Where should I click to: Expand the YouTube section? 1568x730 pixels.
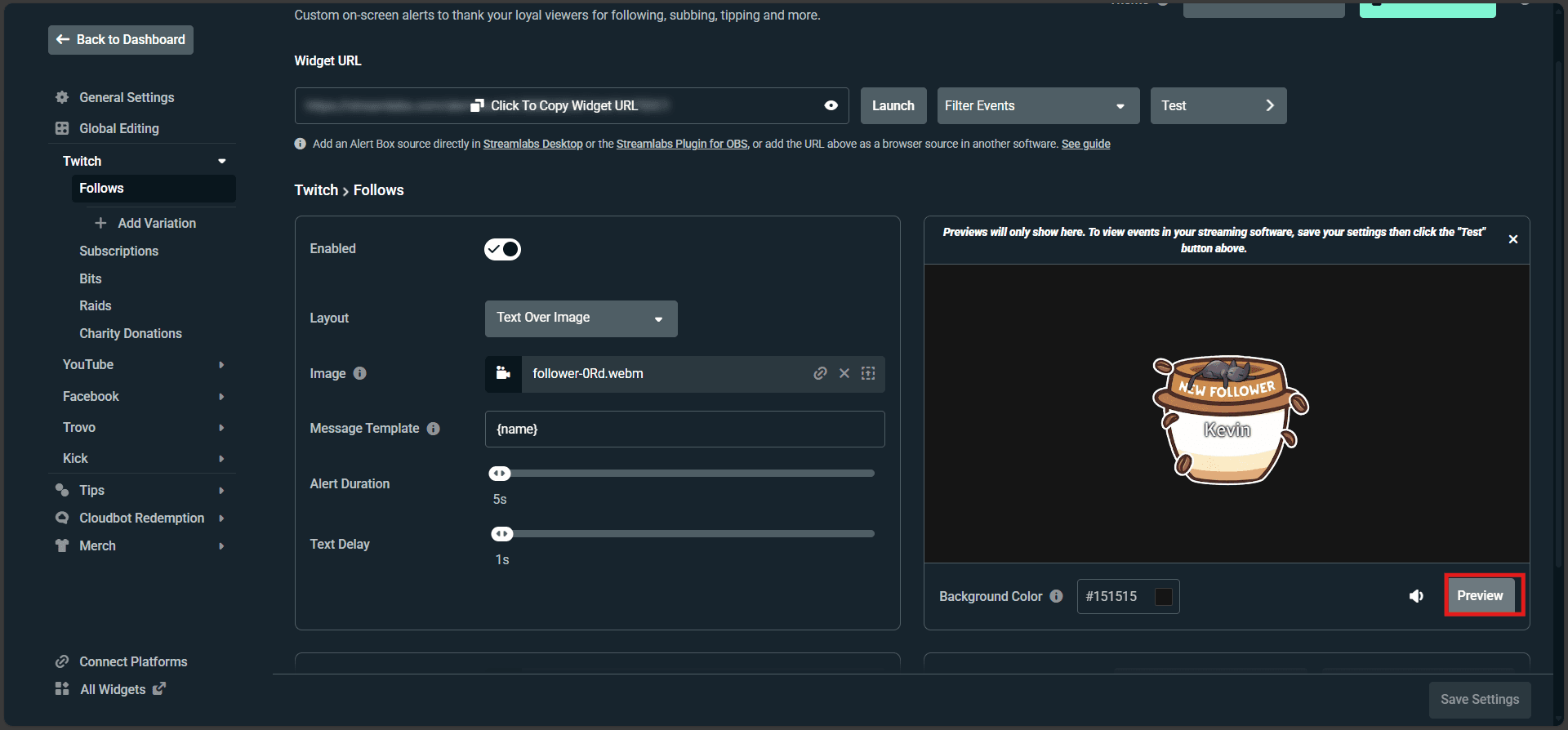tap(221, 365)
